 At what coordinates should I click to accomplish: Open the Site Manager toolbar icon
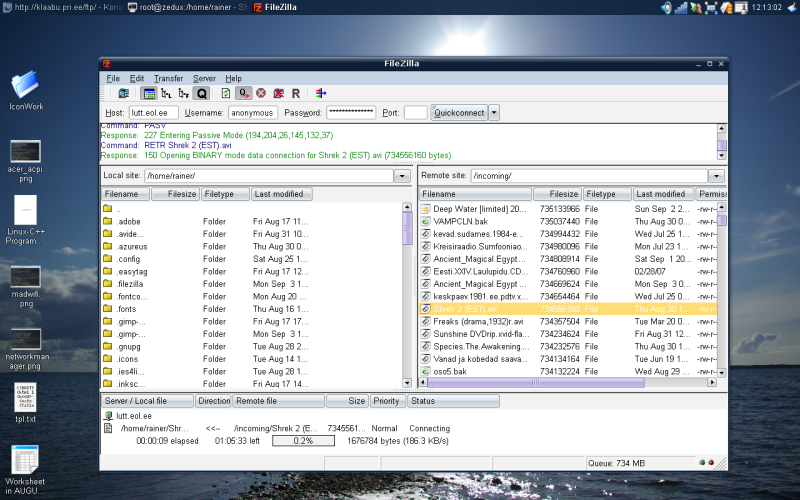pos(123,93)
